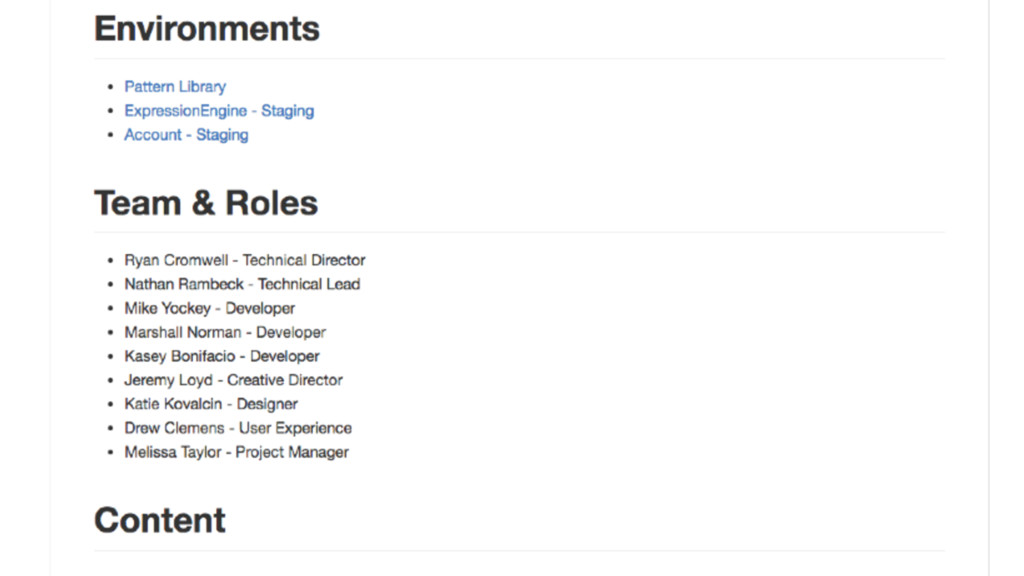This screenshot has height=576, width=1024.
Task: Select the Kasey Bonifacio - Developer entry
Action: click(222, 356)
